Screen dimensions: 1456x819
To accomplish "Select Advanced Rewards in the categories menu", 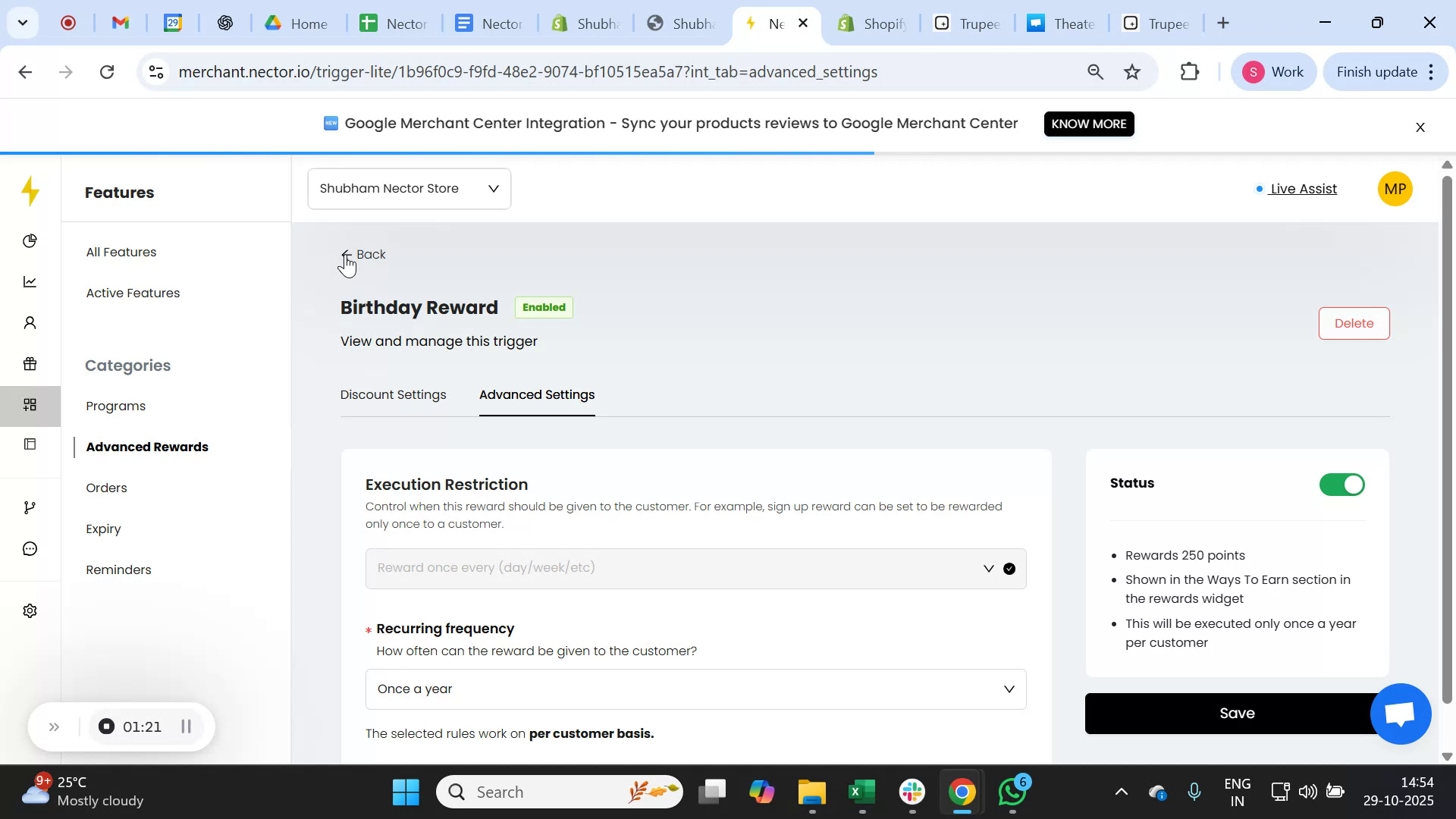I will pos(147,447).
